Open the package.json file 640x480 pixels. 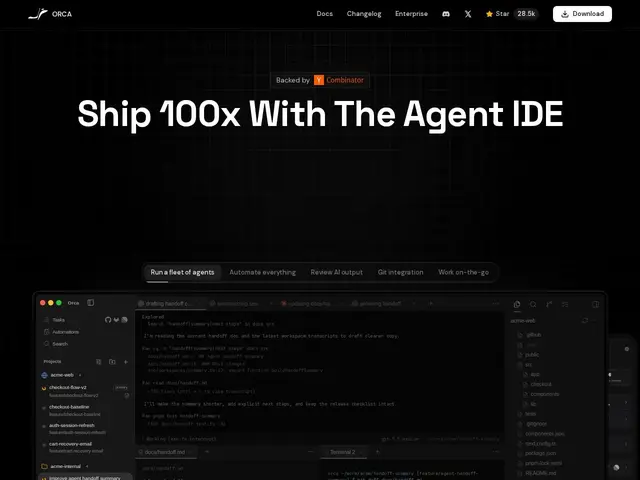[537, 453]
